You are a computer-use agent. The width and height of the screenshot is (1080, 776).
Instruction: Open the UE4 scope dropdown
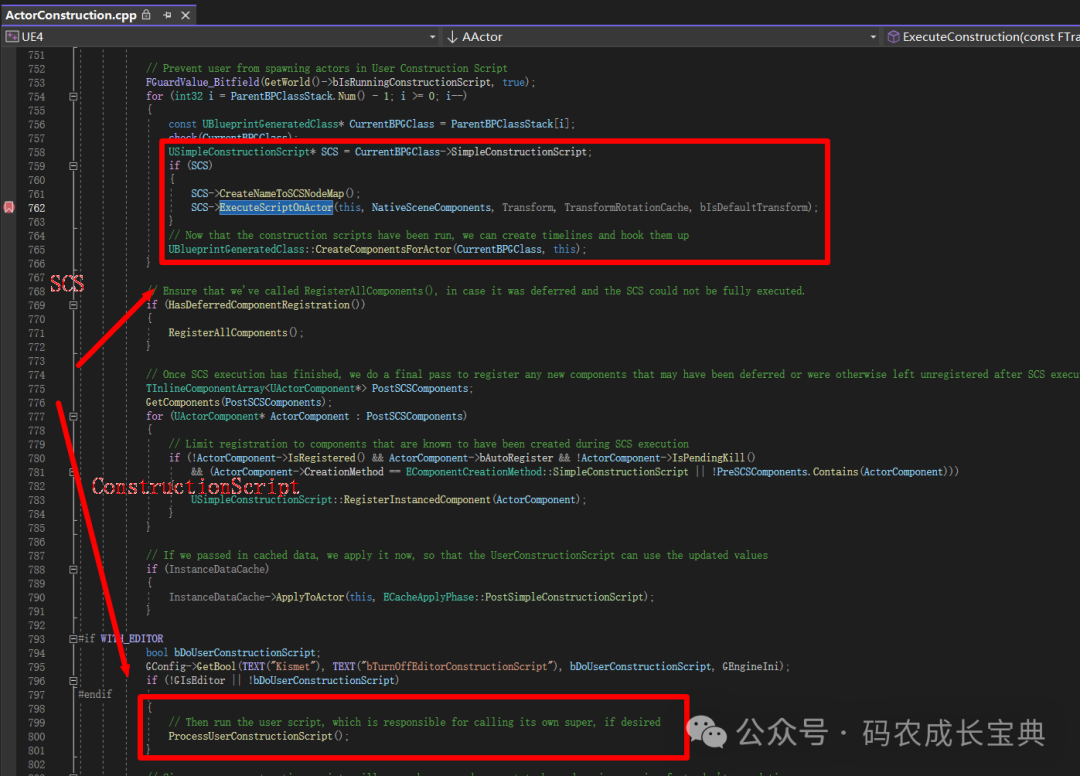[x=431, y=36]
